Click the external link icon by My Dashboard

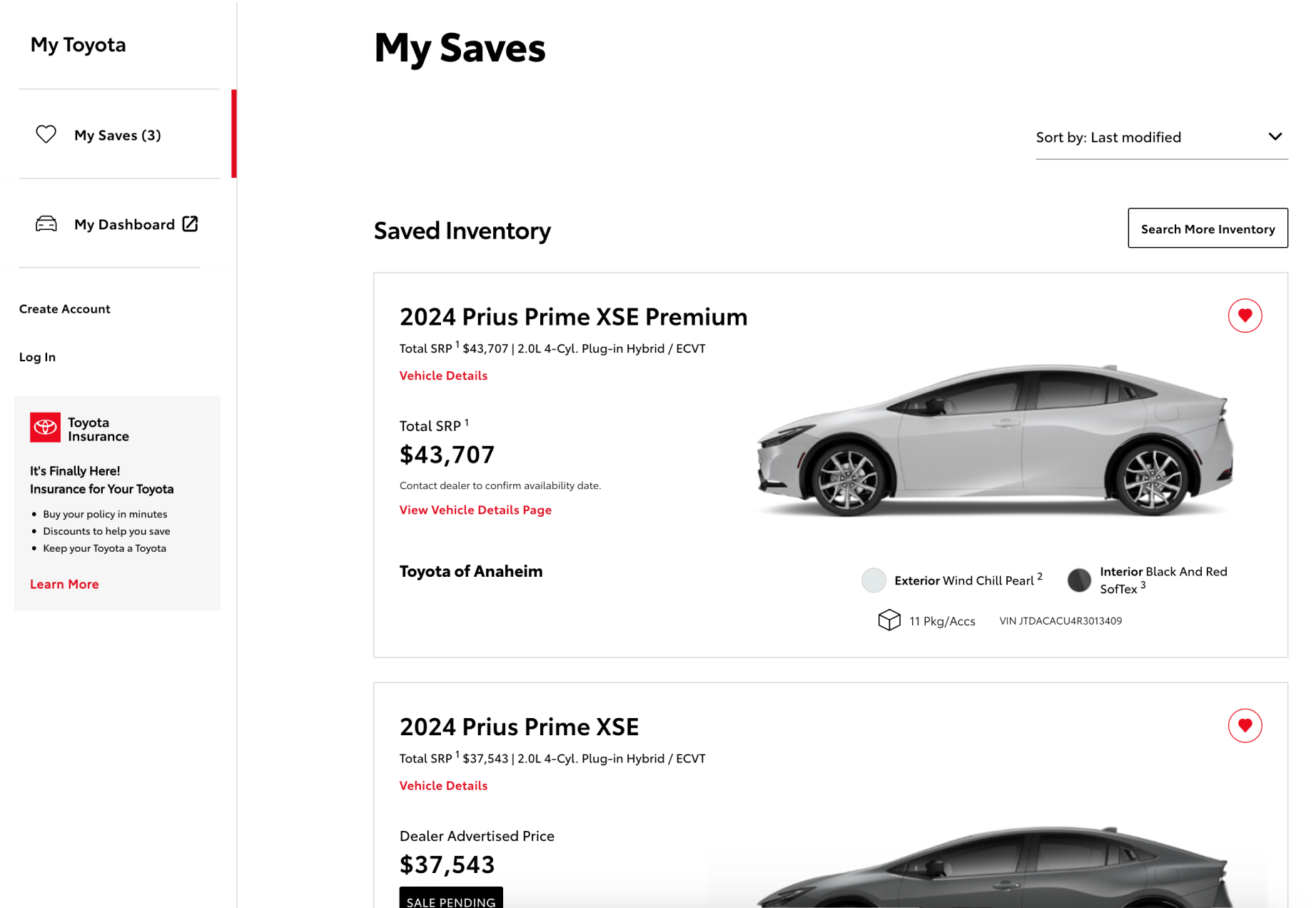coord(190,223)
